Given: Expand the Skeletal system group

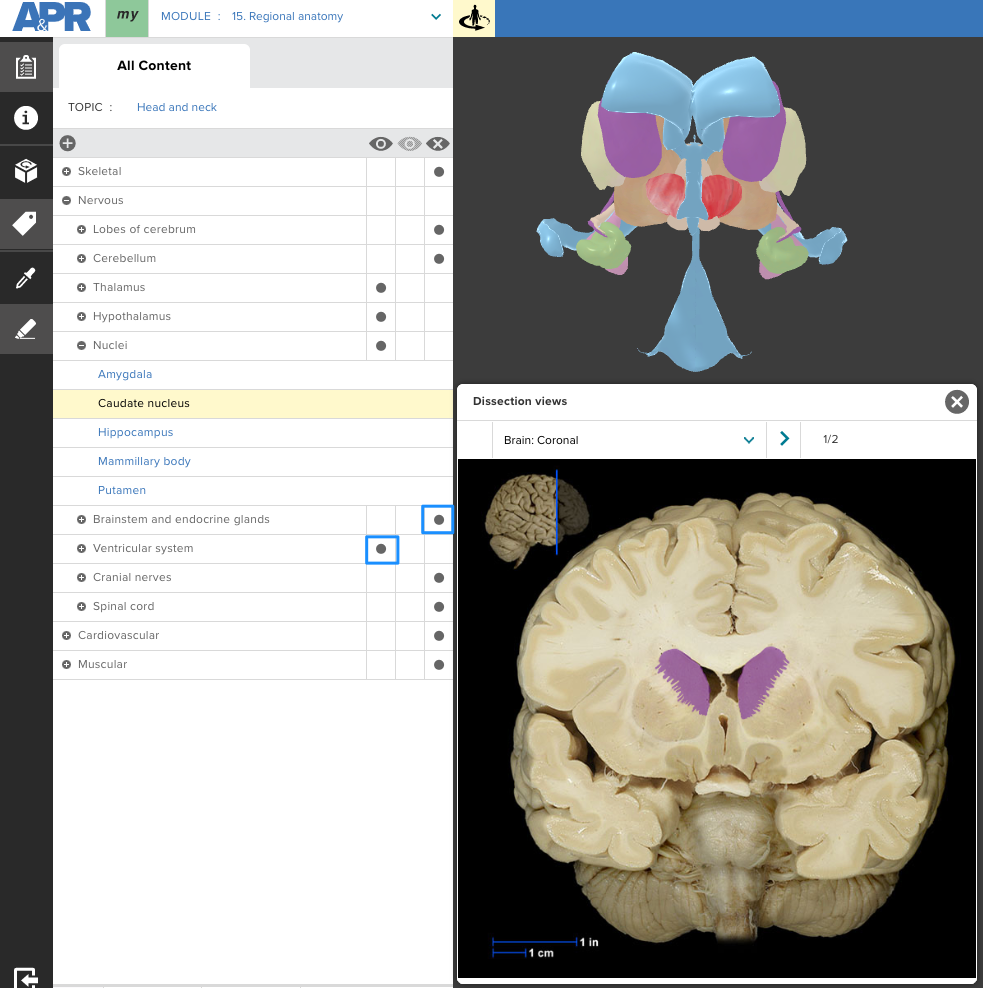Looking at the screenshot, I should pos(66,171).
